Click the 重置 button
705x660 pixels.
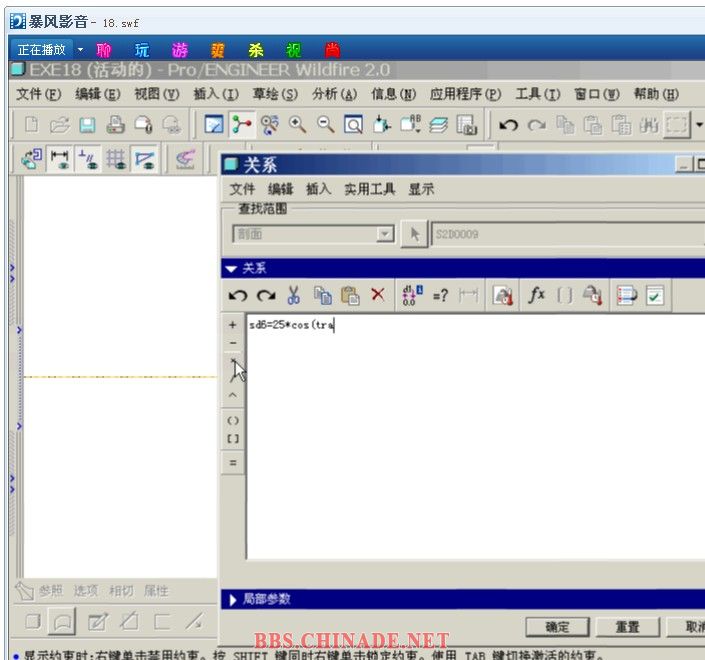[628, 627]
